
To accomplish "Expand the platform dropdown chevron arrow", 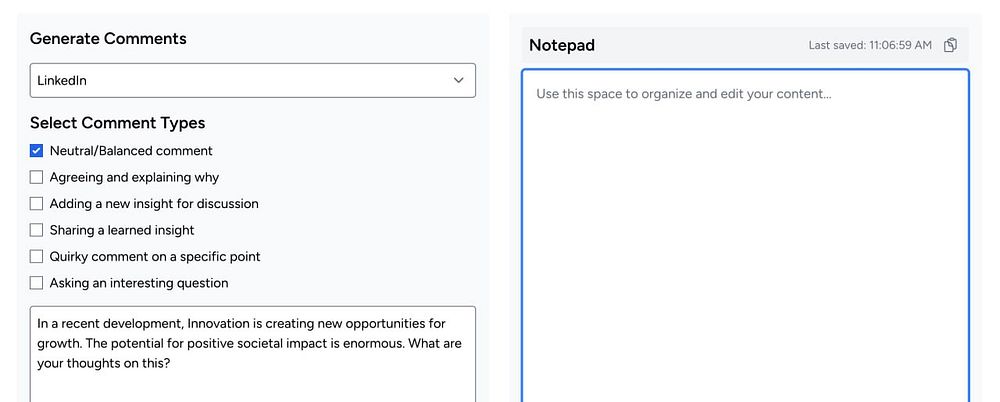I will click(x=458, y=80).
